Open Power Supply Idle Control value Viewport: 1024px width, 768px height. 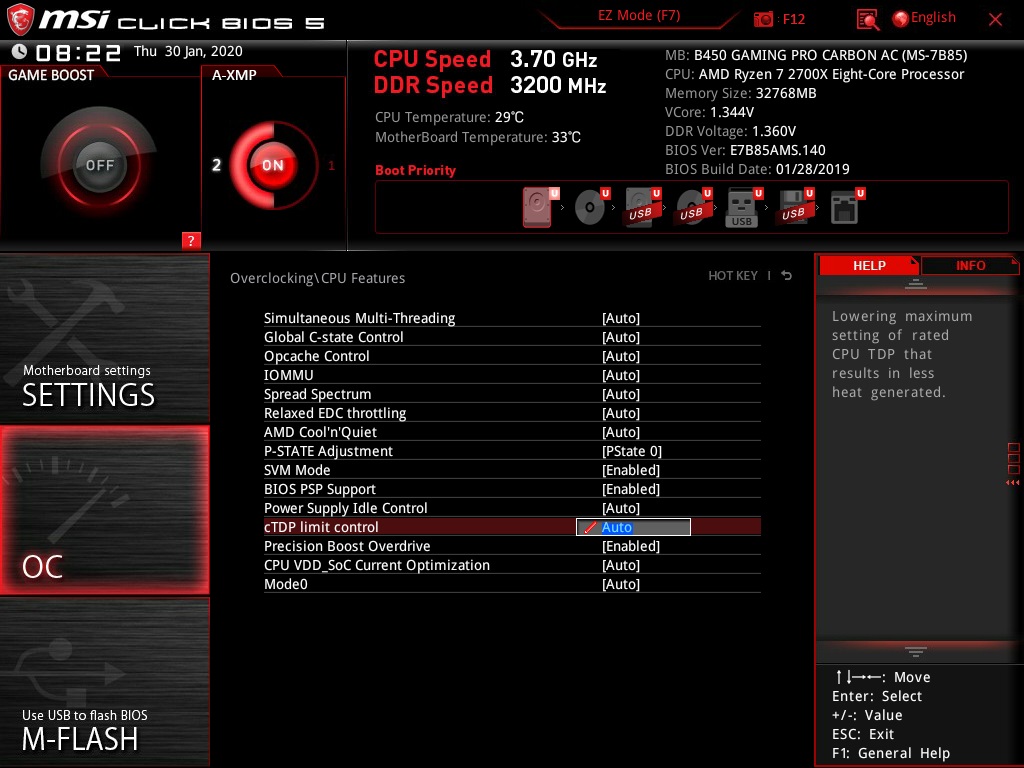(x=620, y=507)
